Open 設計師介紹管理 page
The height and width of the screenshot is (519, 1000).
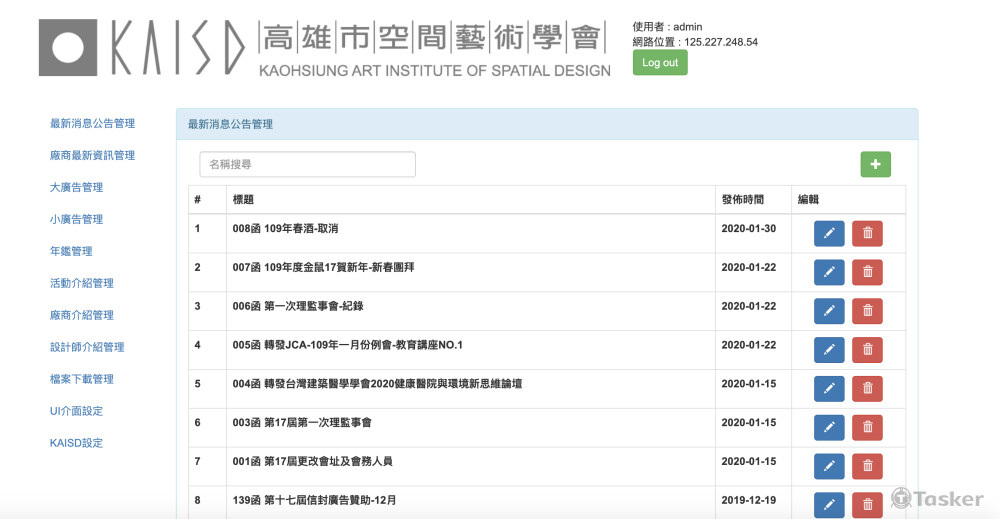[x=87, y=348]
